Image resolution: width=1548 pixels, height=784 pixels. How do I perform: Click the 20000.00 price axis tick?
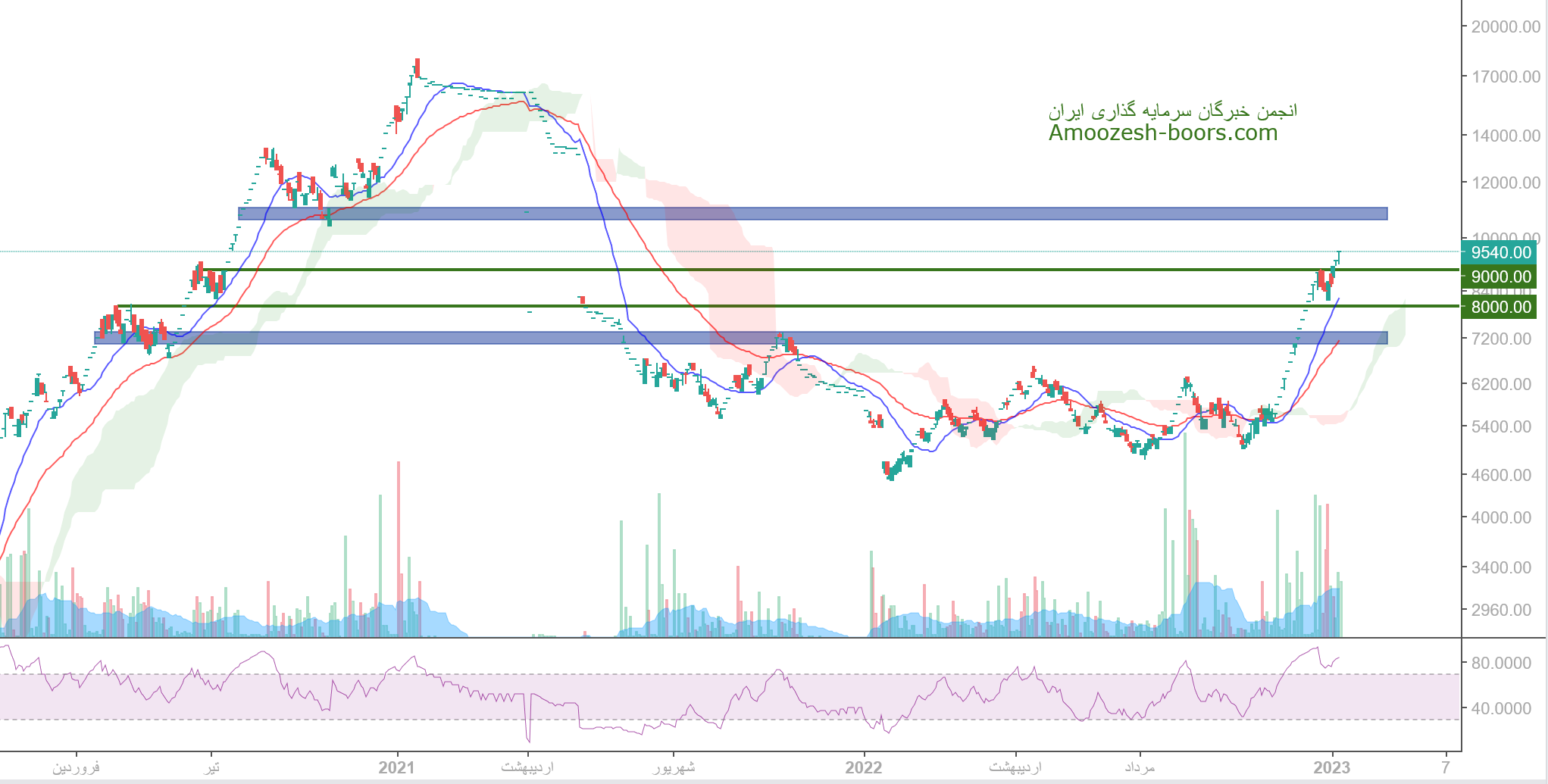click(1505, 27)
